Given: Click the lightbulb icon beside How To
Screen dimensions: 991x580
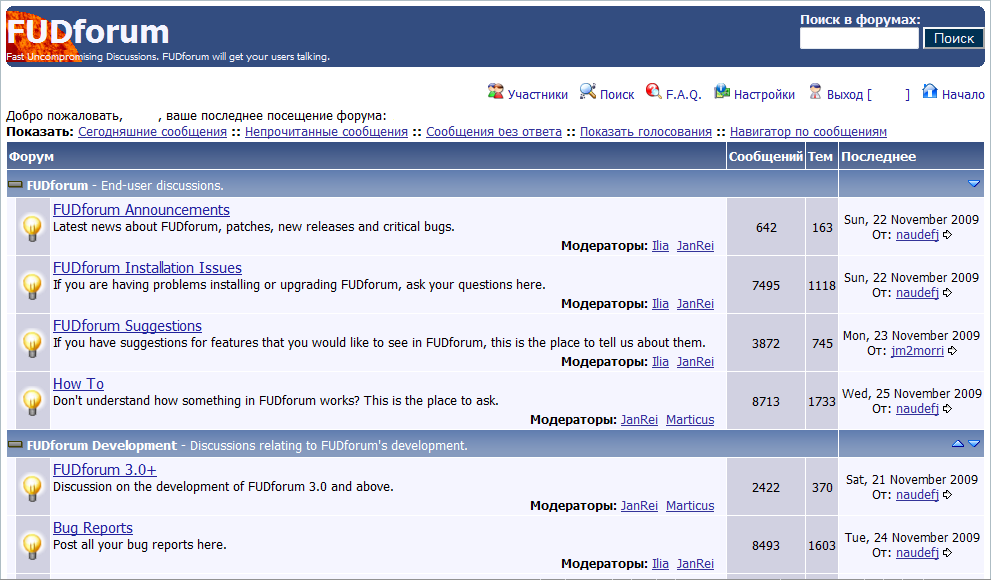Looking at the screenshot, I should click(x=33, y=401).
